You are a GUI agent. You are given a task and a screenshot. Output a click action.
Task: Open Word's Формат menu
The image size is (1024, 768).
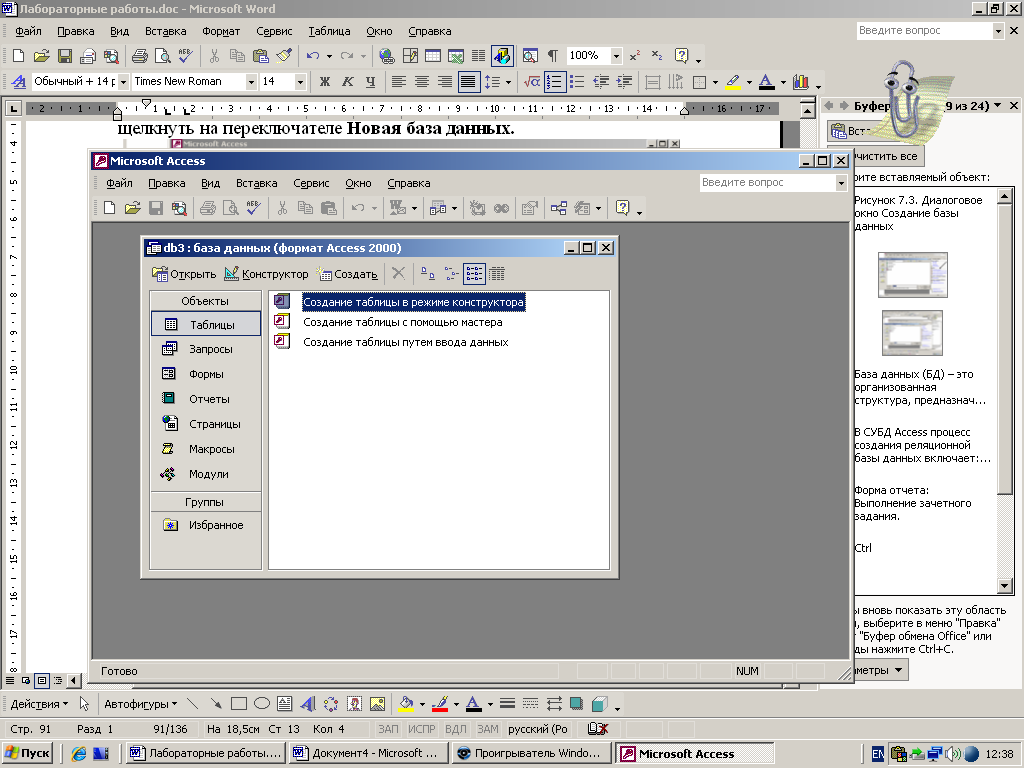coord(221,31)
